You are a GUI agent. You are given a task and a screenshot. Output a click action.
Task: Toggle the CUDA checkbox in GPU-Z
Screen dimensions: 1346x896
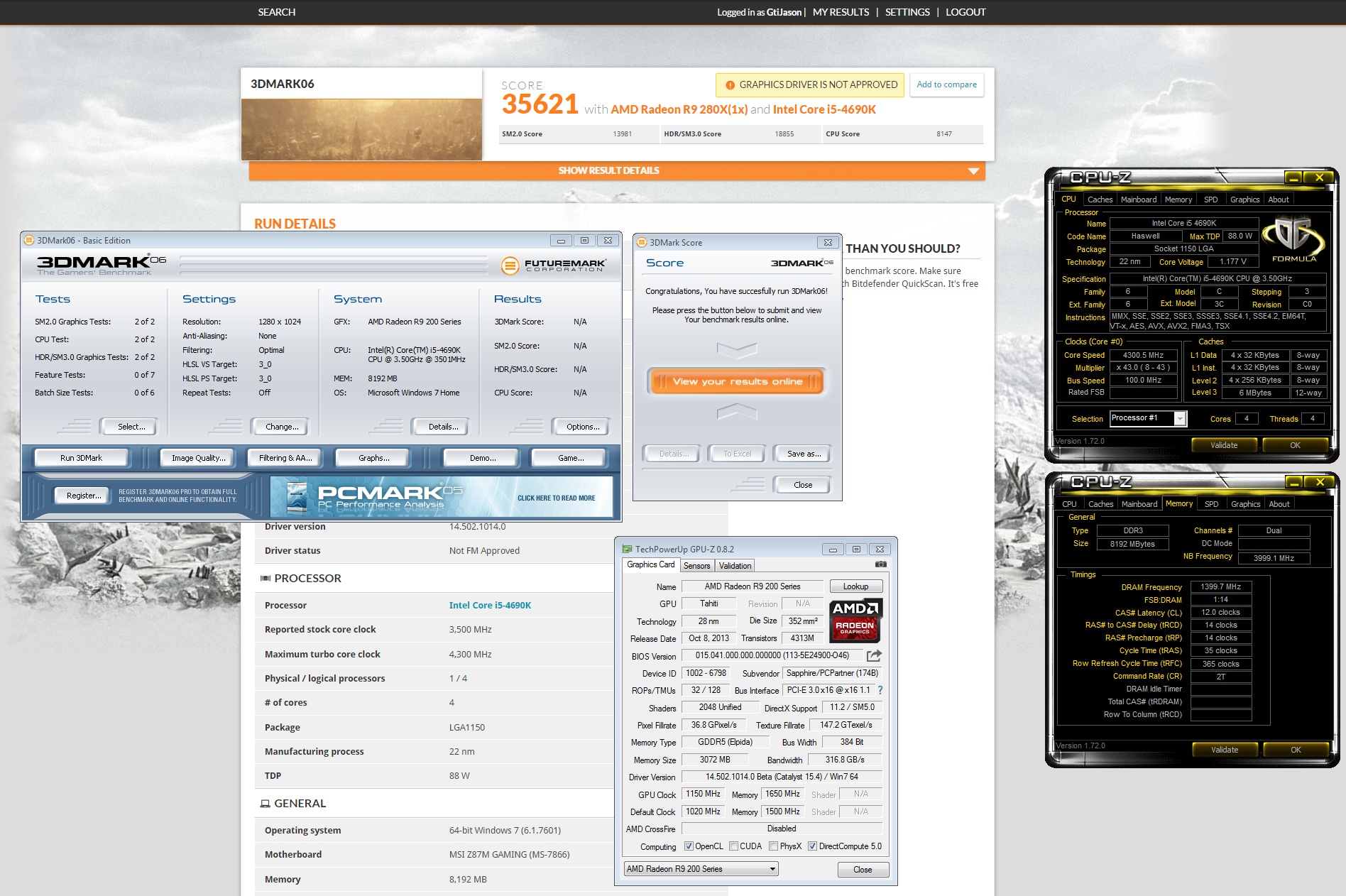tap(733, 846)
